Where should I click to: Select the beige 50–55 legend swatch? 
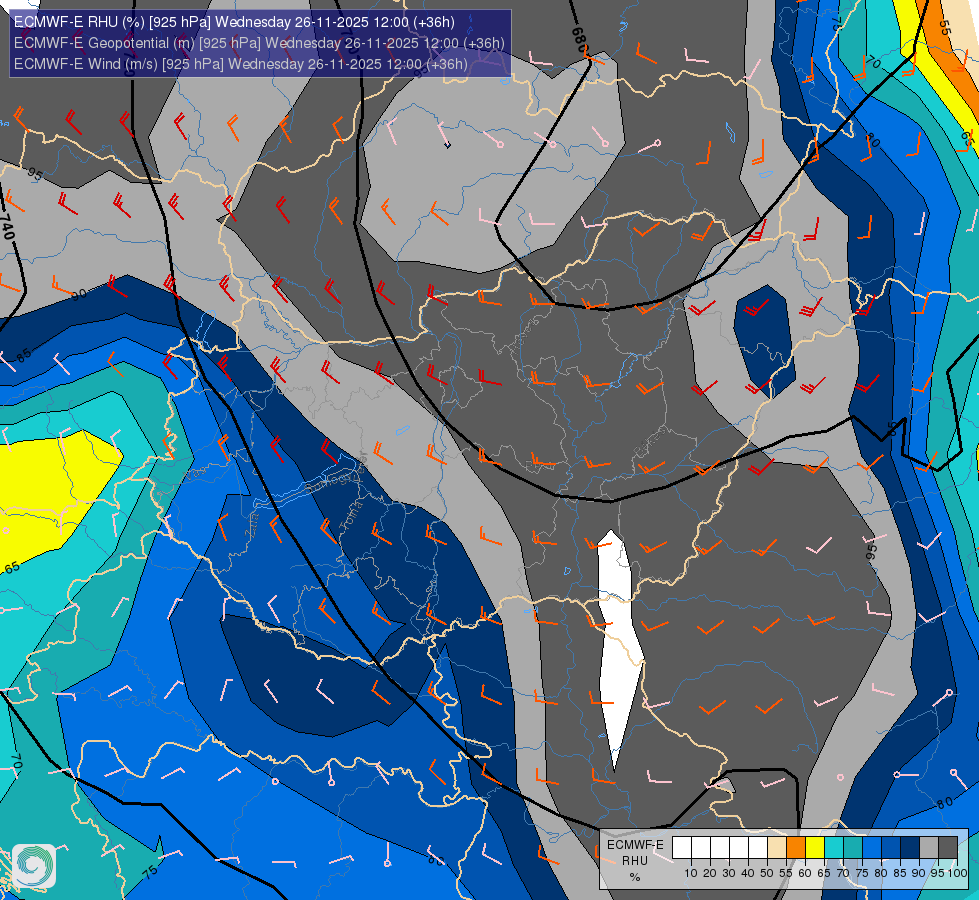[x=777, y=847]
